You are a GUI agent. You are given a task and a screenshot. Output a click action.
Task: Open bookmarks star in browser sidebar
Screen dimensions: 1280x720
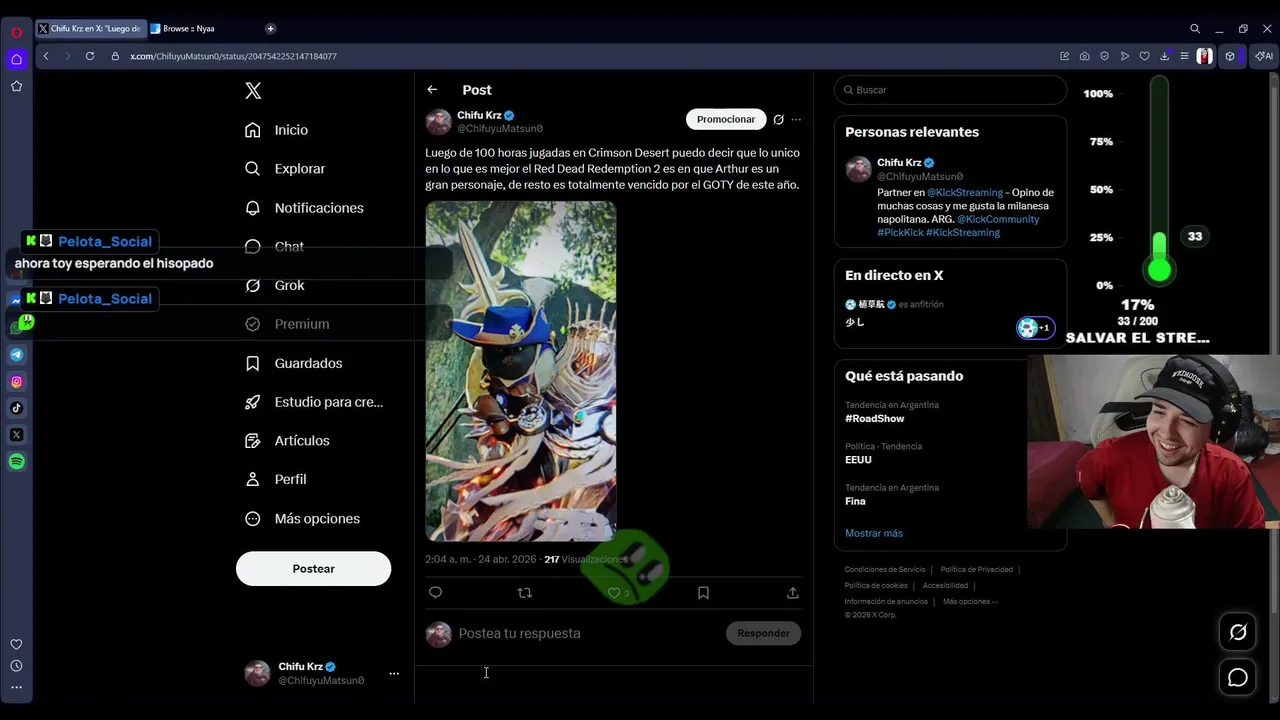[x=16, y=86]
